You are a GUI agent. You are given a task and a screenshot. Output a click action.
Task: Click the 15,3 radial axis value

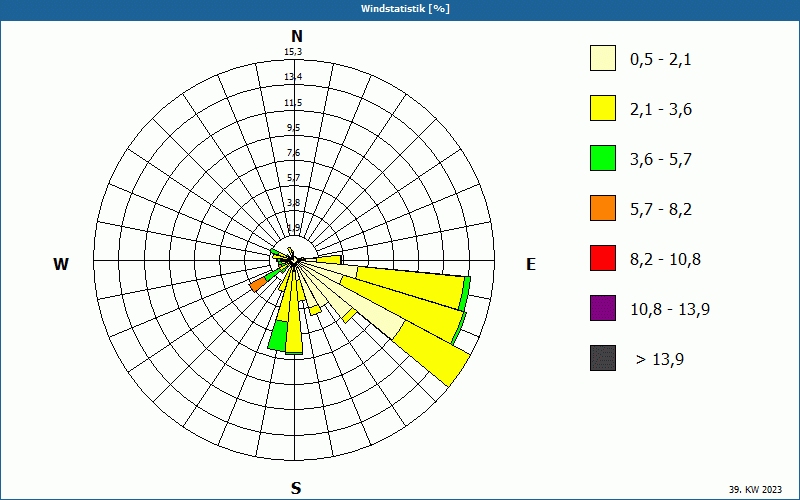[x=293, y=52]
